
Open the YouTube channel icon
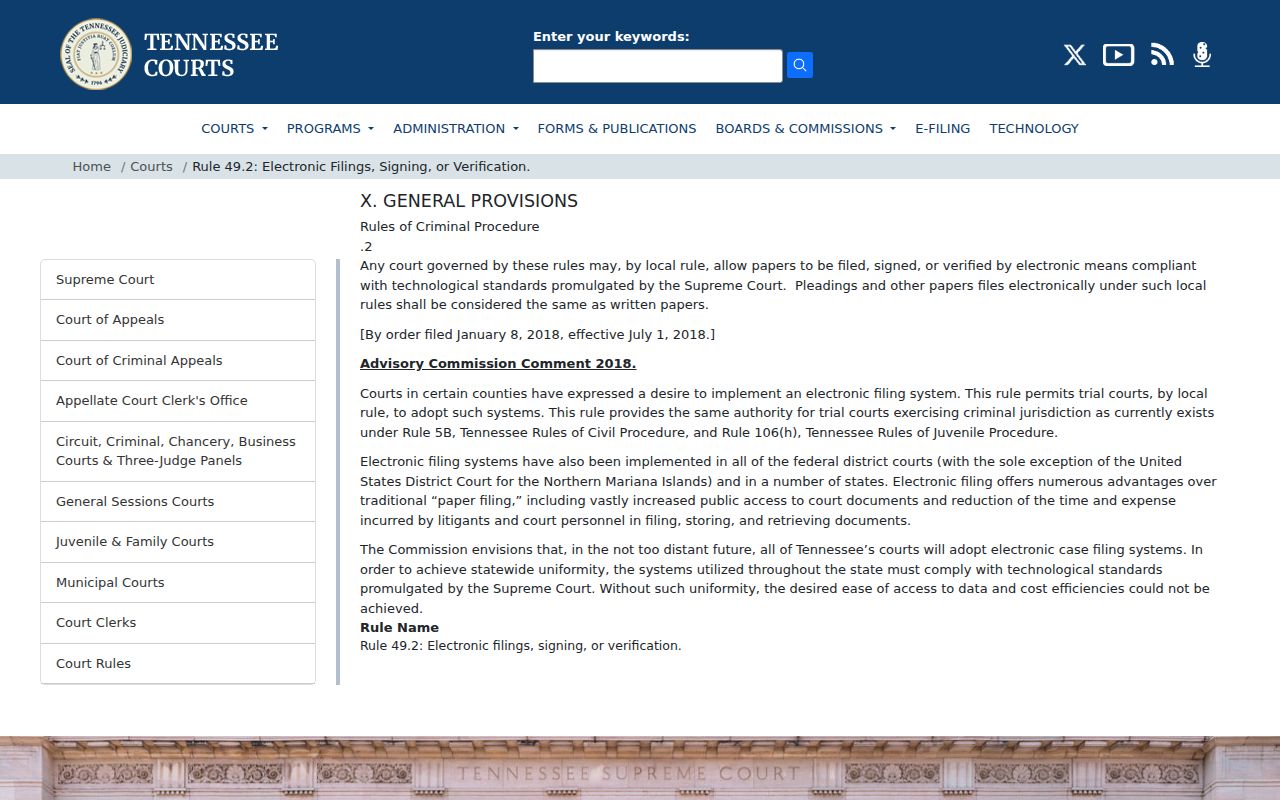[x=1118, y=55]
